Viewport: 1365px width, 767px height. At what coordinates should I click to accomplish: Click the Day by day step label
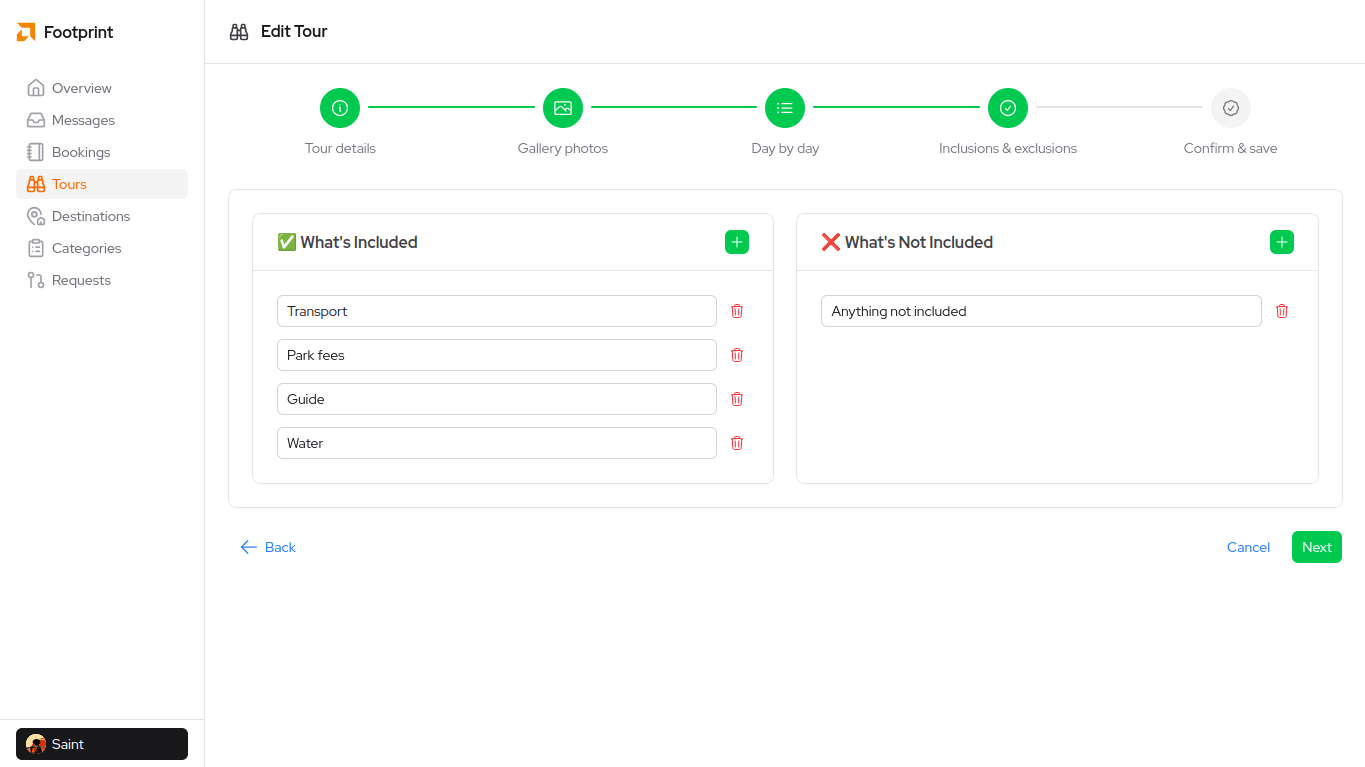(785, 148)
